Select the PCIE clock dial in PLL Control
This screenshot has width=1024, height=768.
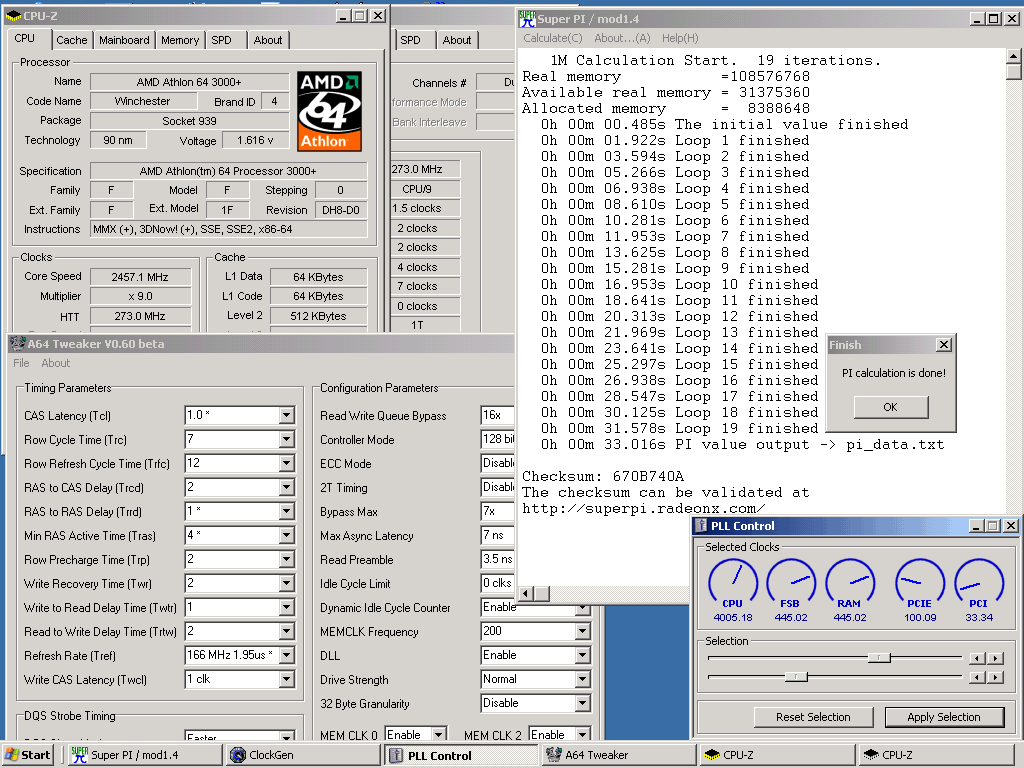(x=920, y=583)
